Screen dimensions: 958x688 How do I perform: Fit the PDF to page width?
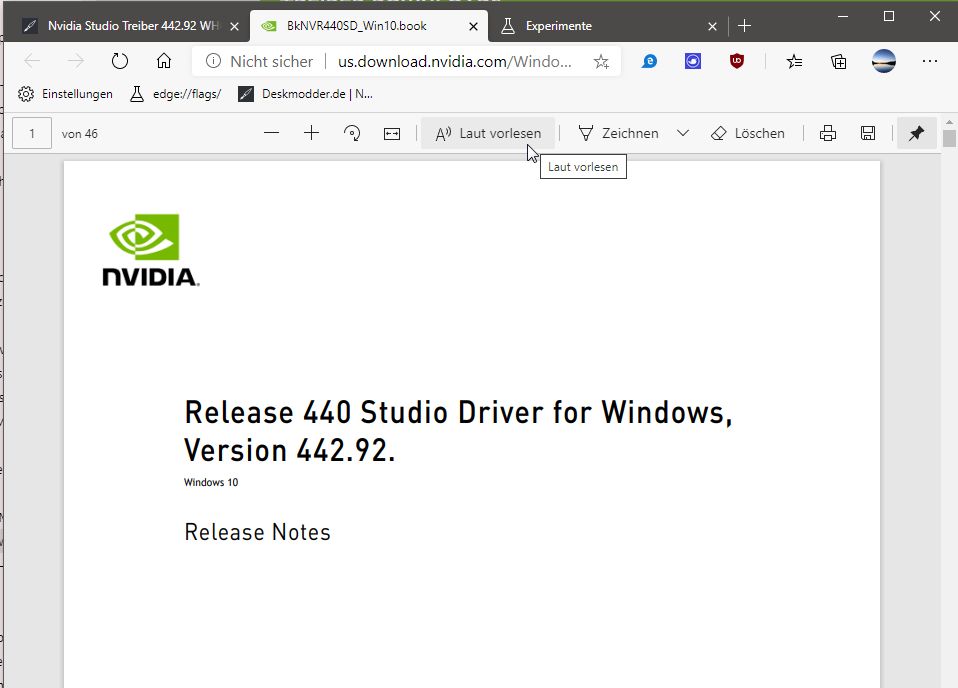tap(392, 133)
